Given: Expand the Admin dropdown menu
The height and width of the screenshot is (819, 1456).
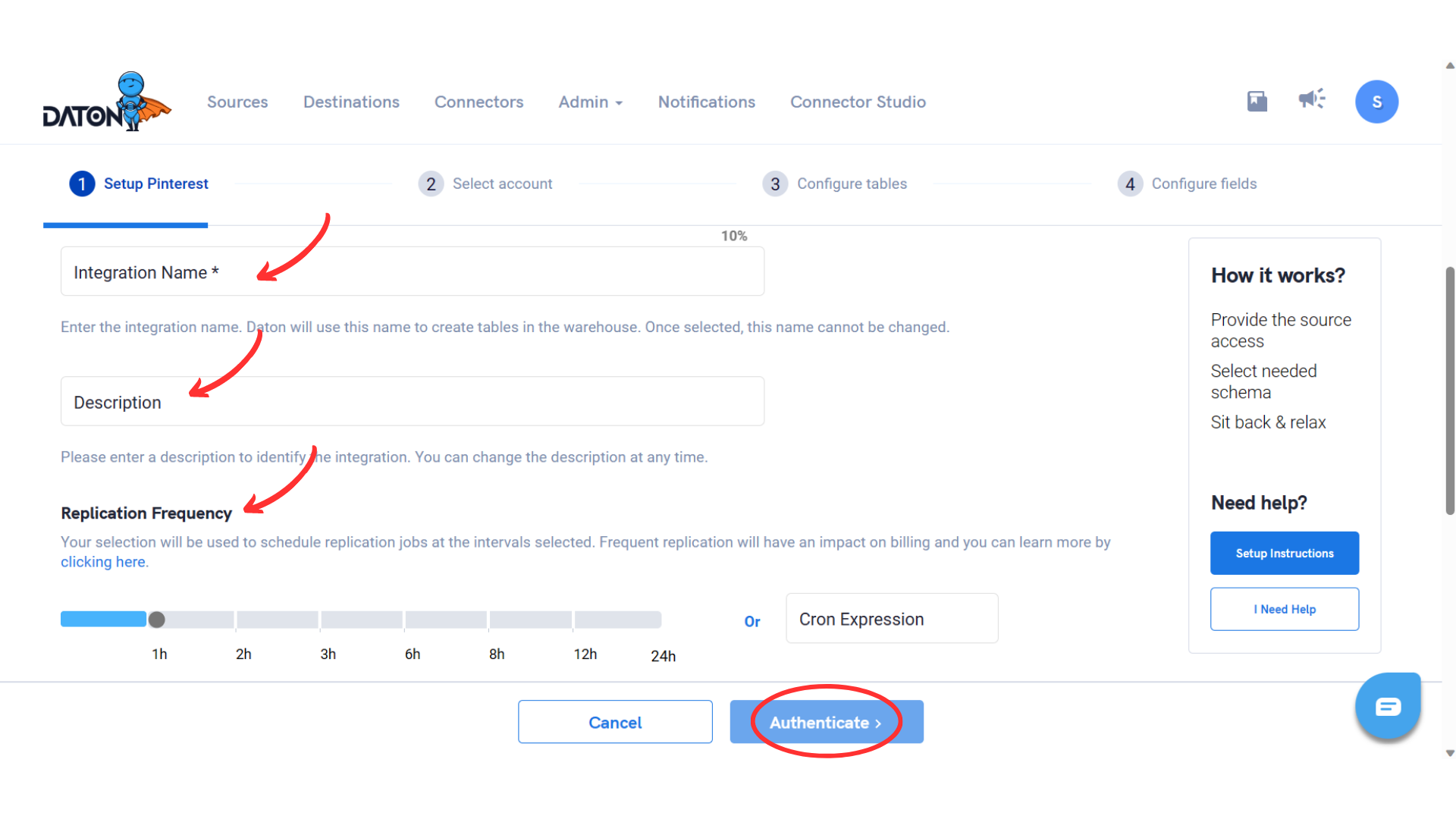Looking at the screenshot, I should tap(590, 102).
